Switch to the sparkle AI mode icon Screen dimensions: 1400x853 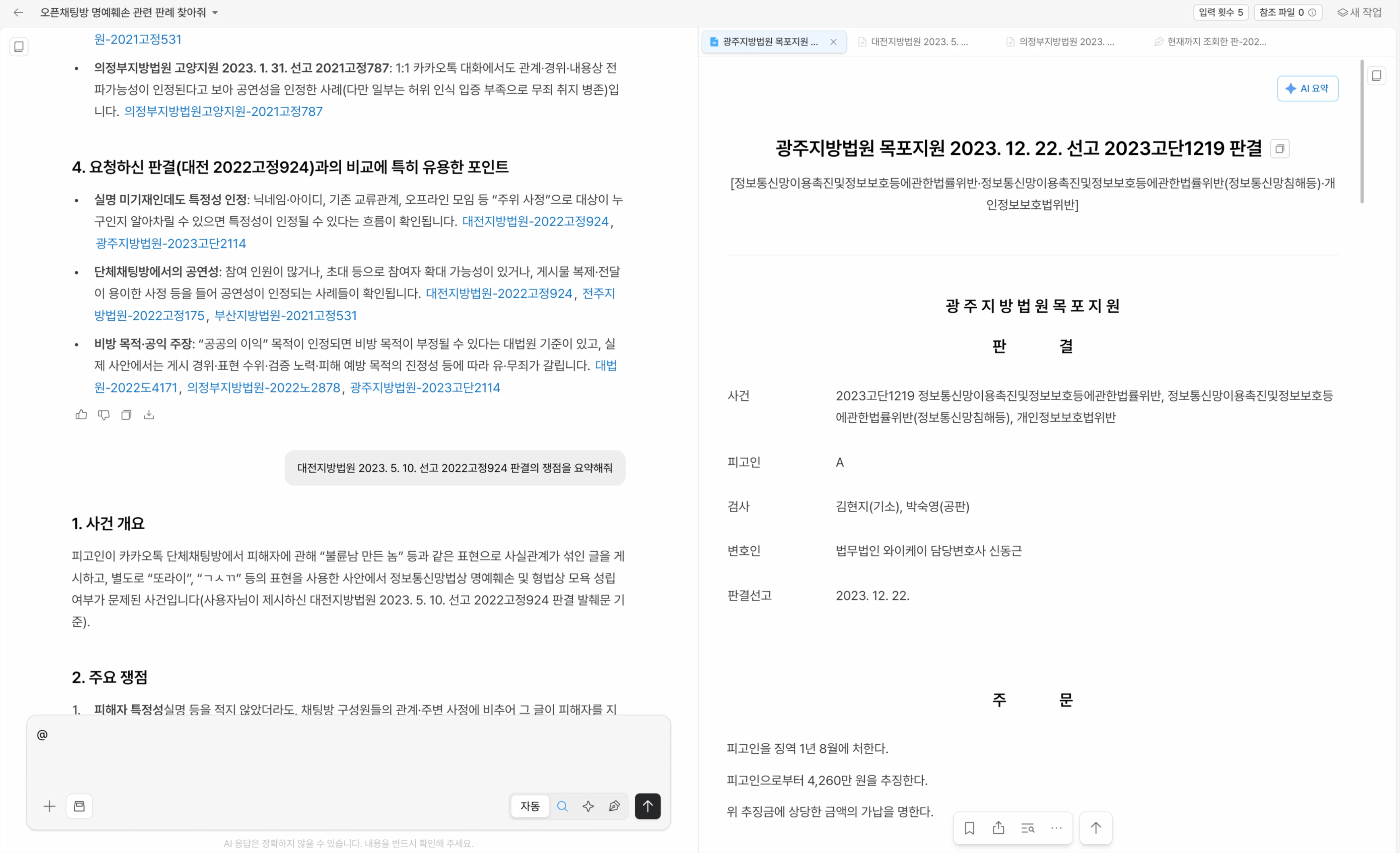coord(589,806)
